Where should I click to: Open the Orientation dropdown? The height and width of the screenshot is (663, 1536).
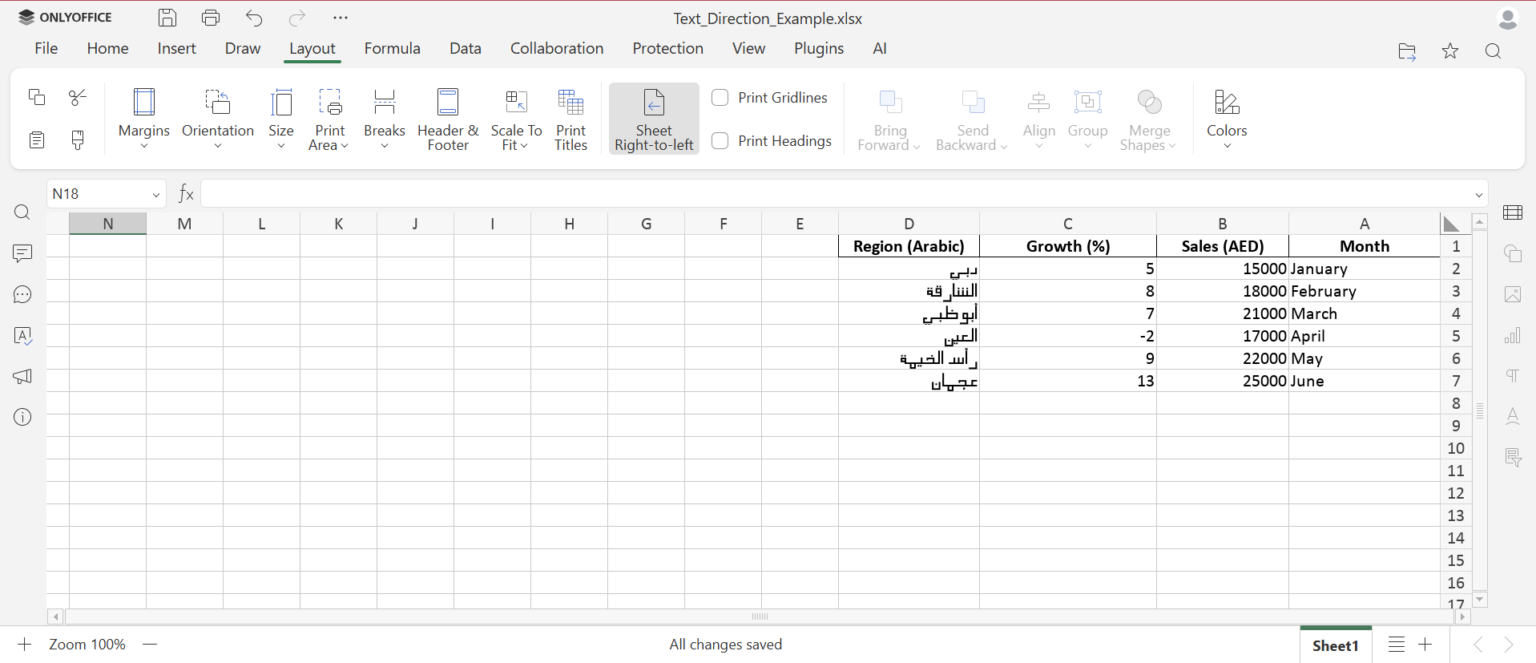click(x=217, y=118)
